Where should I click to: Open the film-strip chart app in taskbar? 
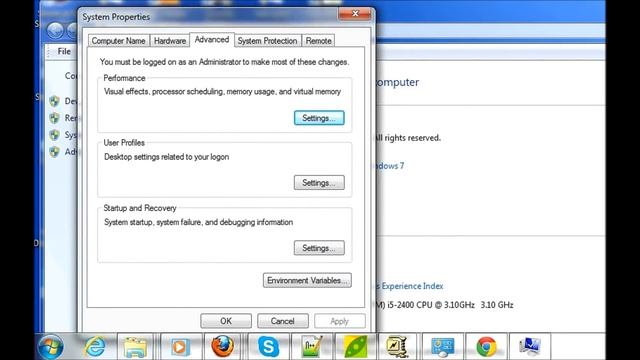coord(397,347)
